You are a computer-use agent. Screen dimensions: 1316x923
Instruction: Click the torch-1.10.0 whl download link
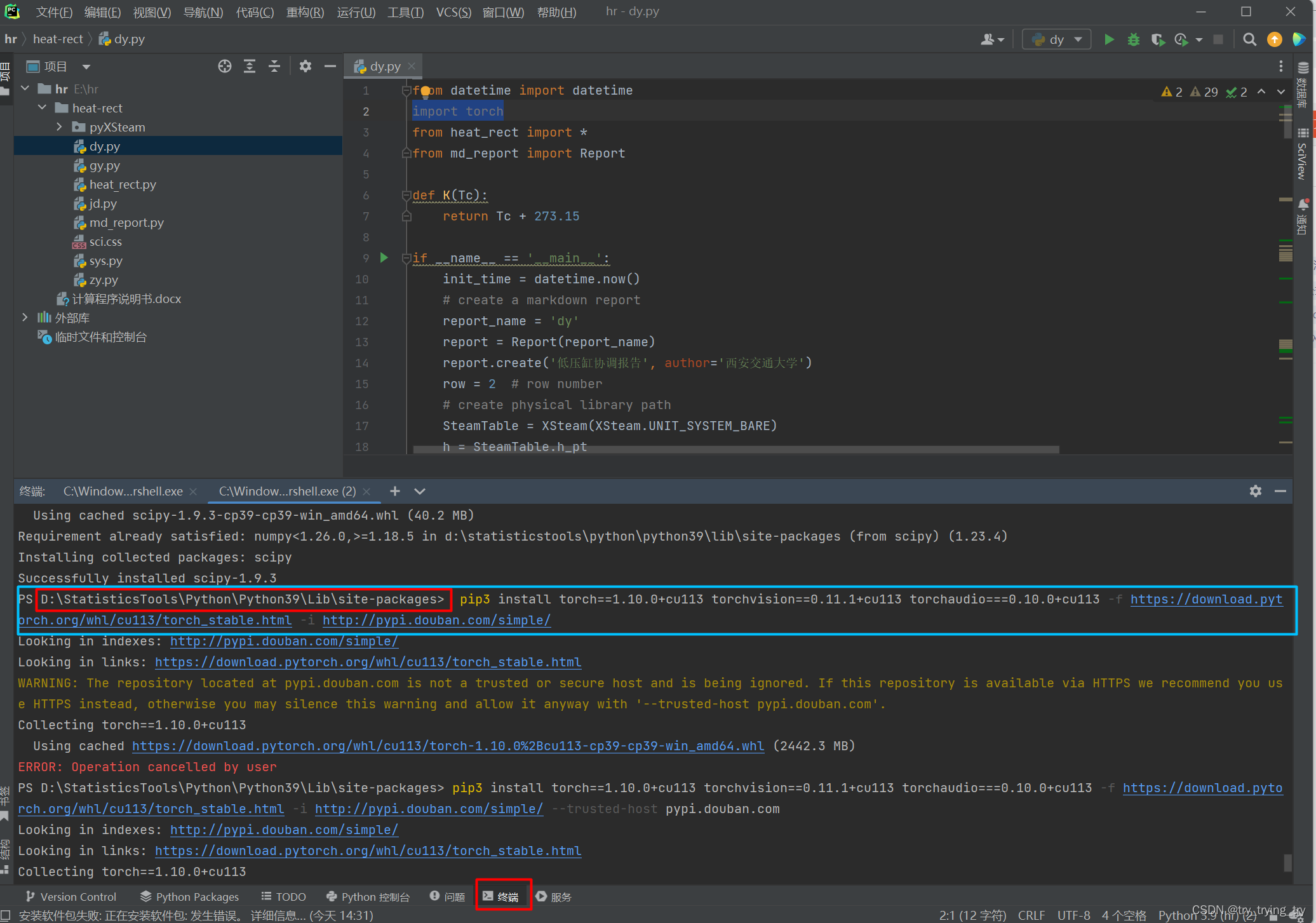448,746
